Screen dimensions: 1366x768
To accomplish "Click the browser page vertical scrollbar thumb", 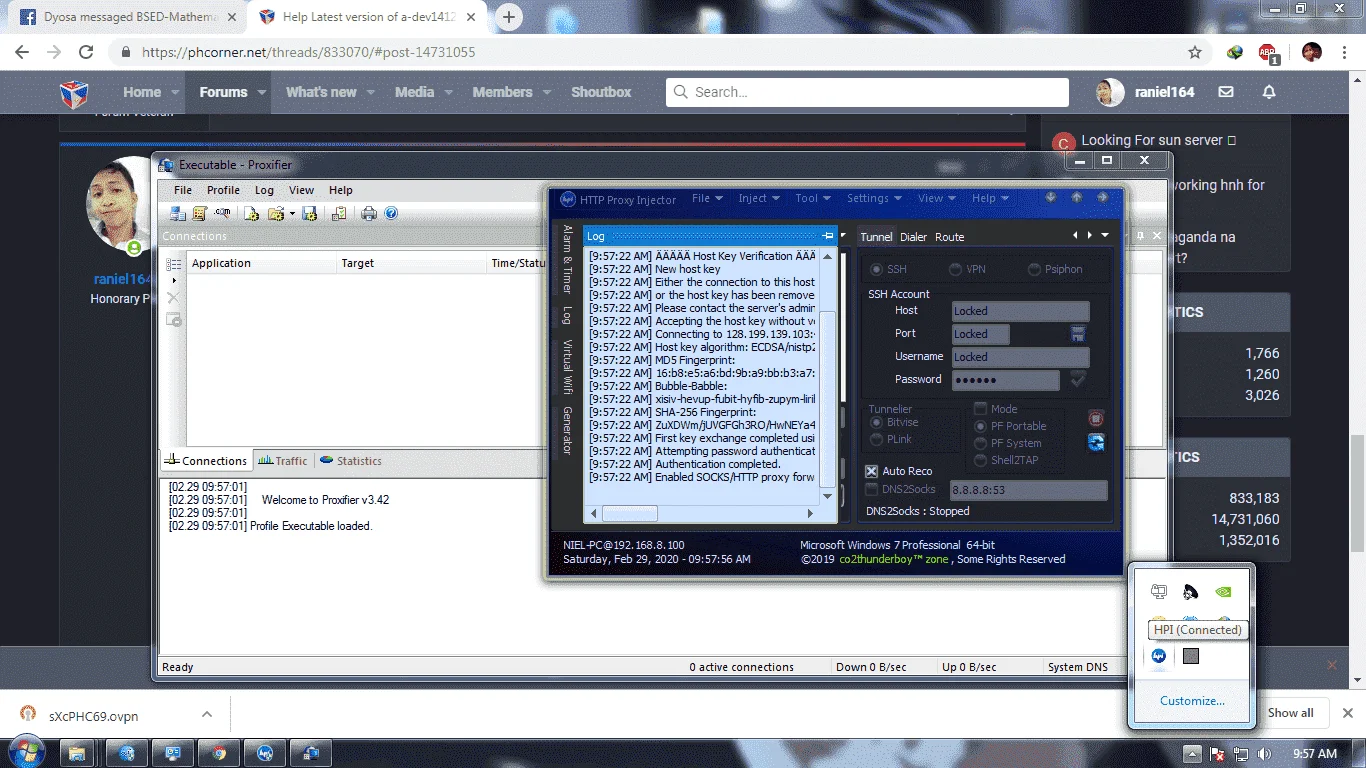I will coord(1356,493).
